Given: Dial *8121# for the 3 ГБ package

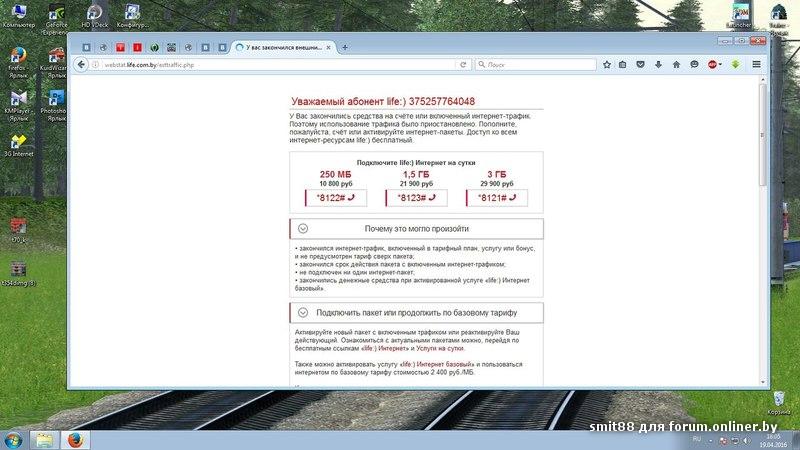Looking at the screenshot, I should [497, 198].
